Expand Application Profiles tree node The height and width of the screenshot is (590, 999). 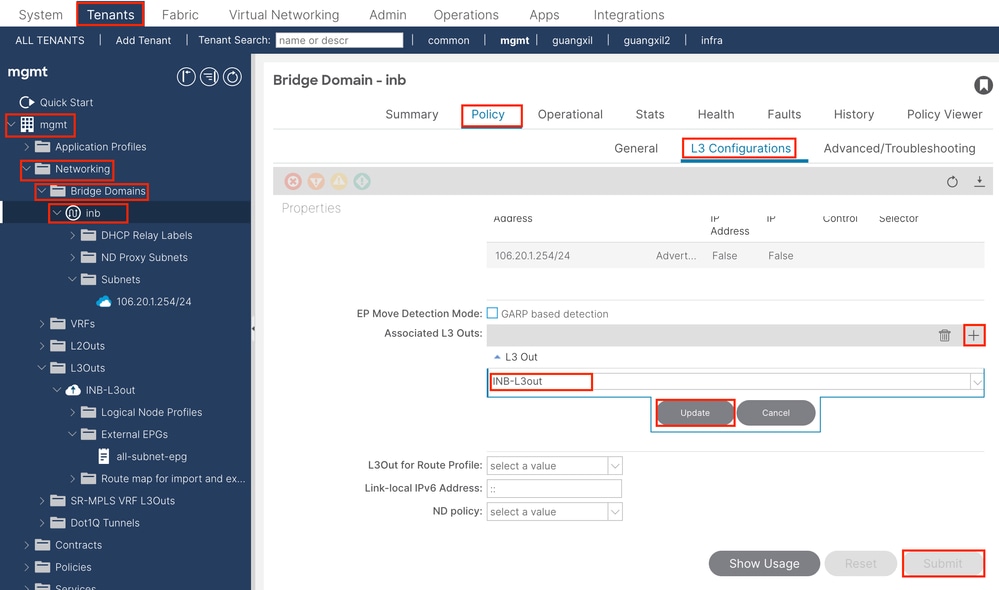pos(27,147)
